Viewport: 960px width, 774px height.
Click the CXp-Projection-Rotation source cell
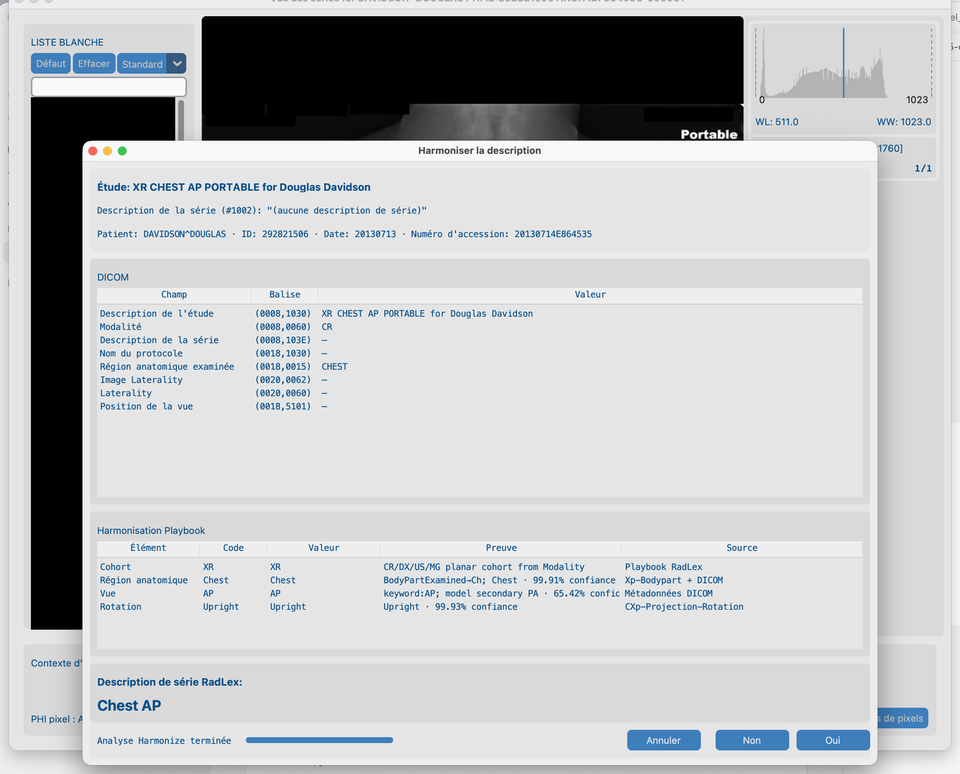[x=684, y=607]
